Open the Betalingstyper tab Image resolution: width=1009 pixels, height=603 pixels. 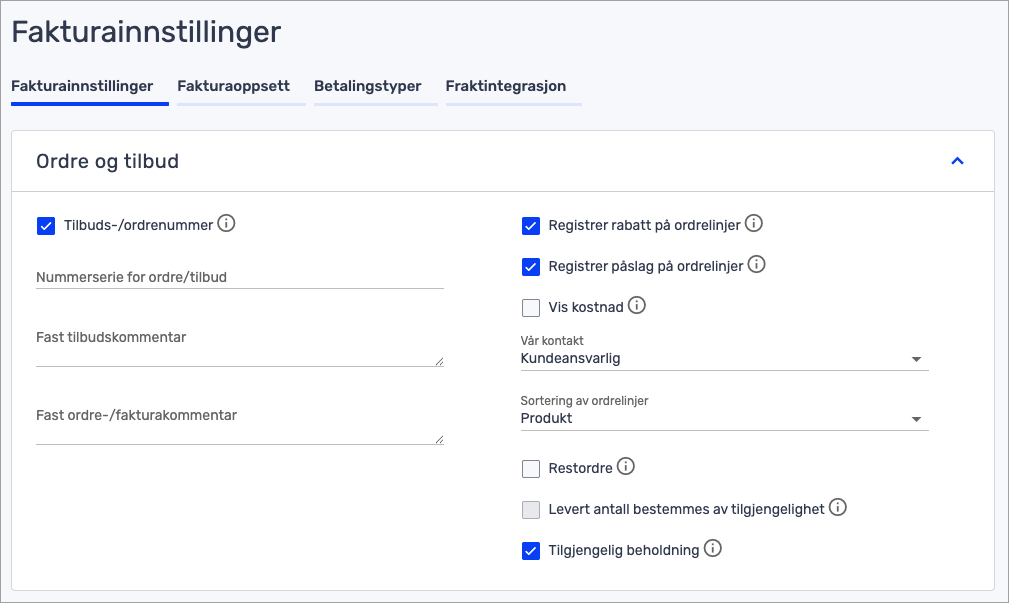[x=368, y=86]
